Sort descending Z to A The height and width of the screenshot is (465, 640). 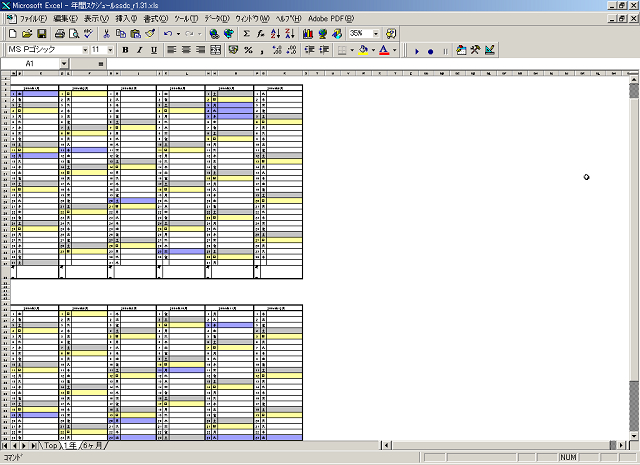coord(290,34)
